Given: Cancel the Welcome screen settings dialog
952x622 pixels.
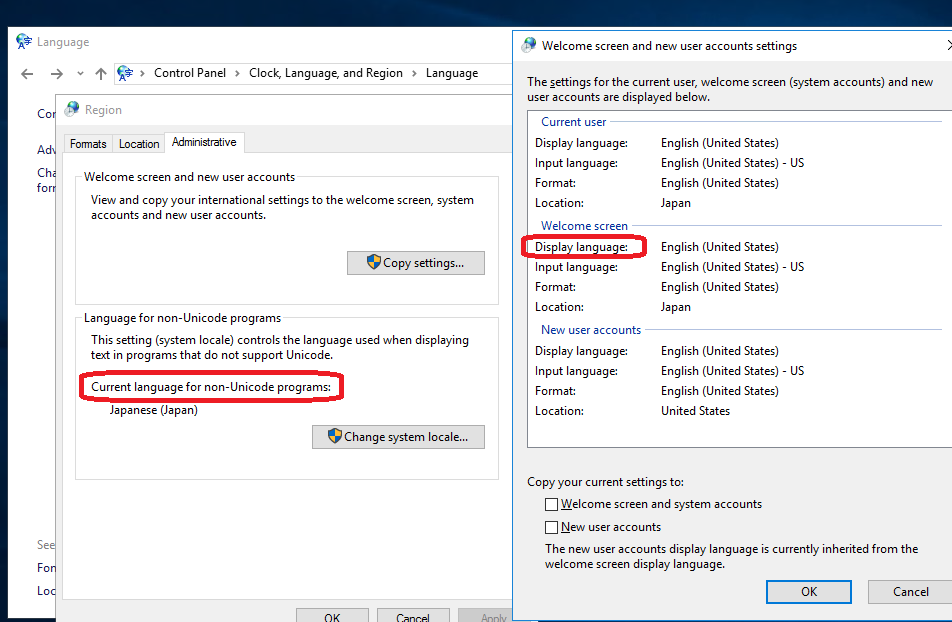Looking at the screenshot, I should 910,592.
